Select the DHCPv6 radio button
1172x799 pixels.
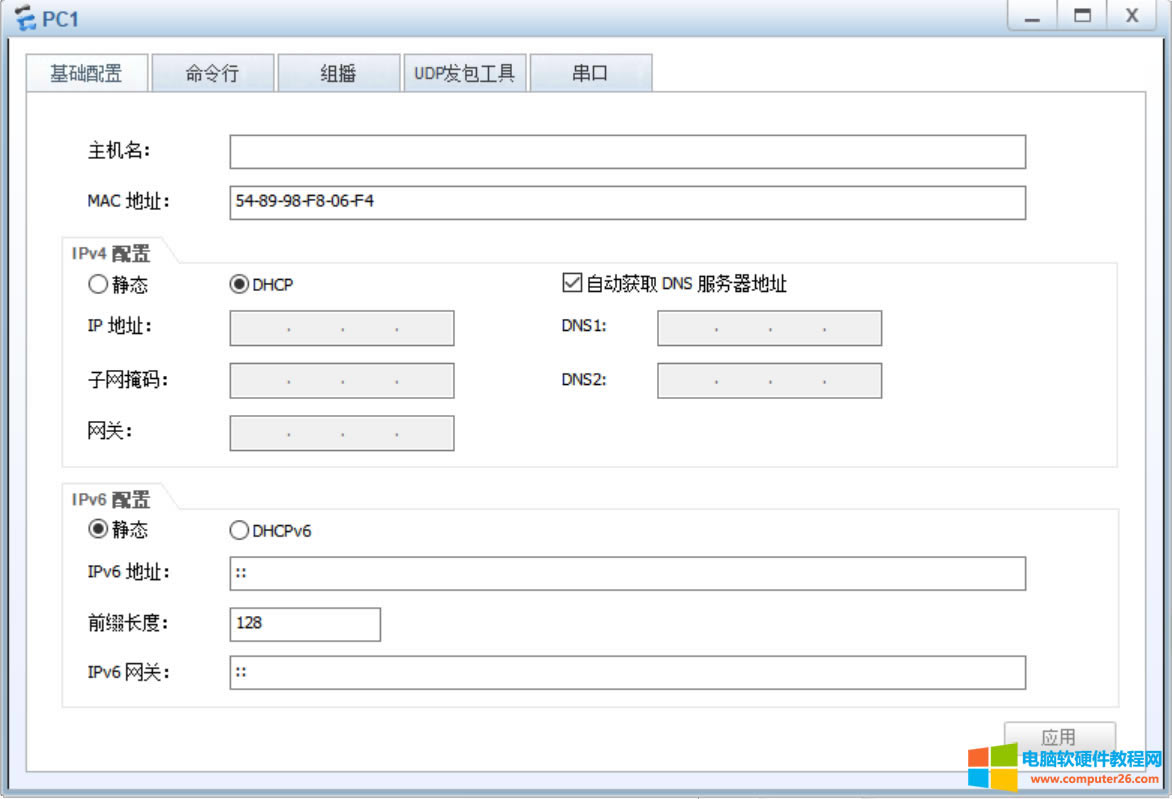[x=239, y=530]
